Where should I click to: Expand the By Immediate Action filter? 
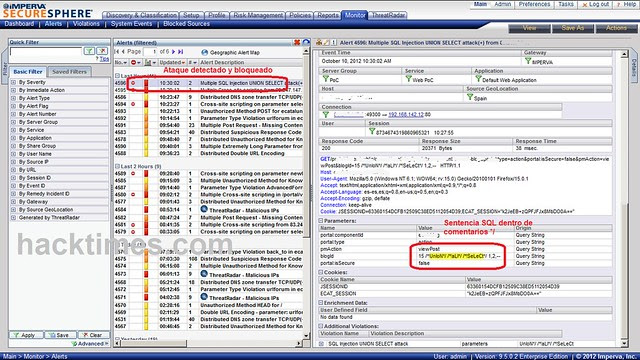click(13, 90)
